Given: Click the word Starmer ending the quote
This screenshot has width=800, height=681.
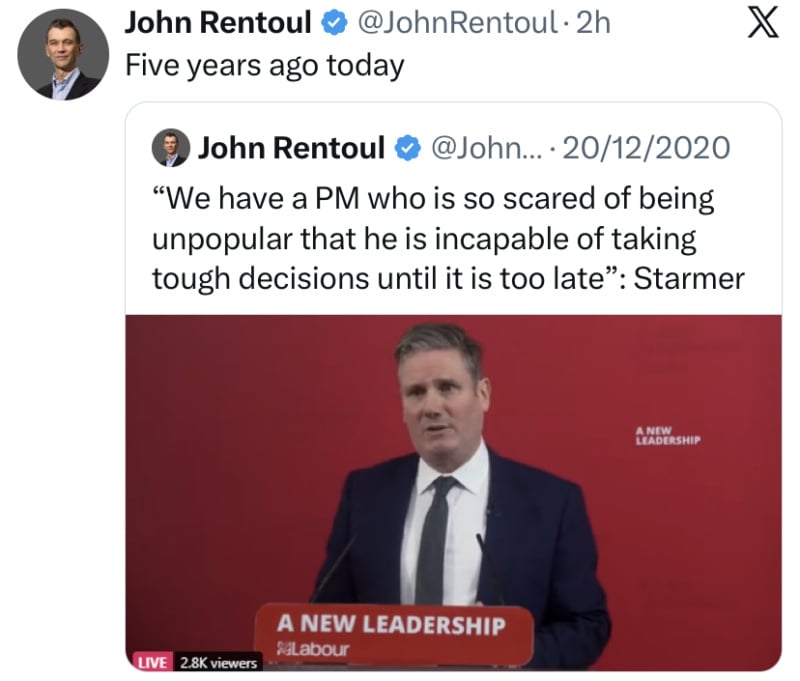Looking at the screenshot, I should tap(689, 279).
